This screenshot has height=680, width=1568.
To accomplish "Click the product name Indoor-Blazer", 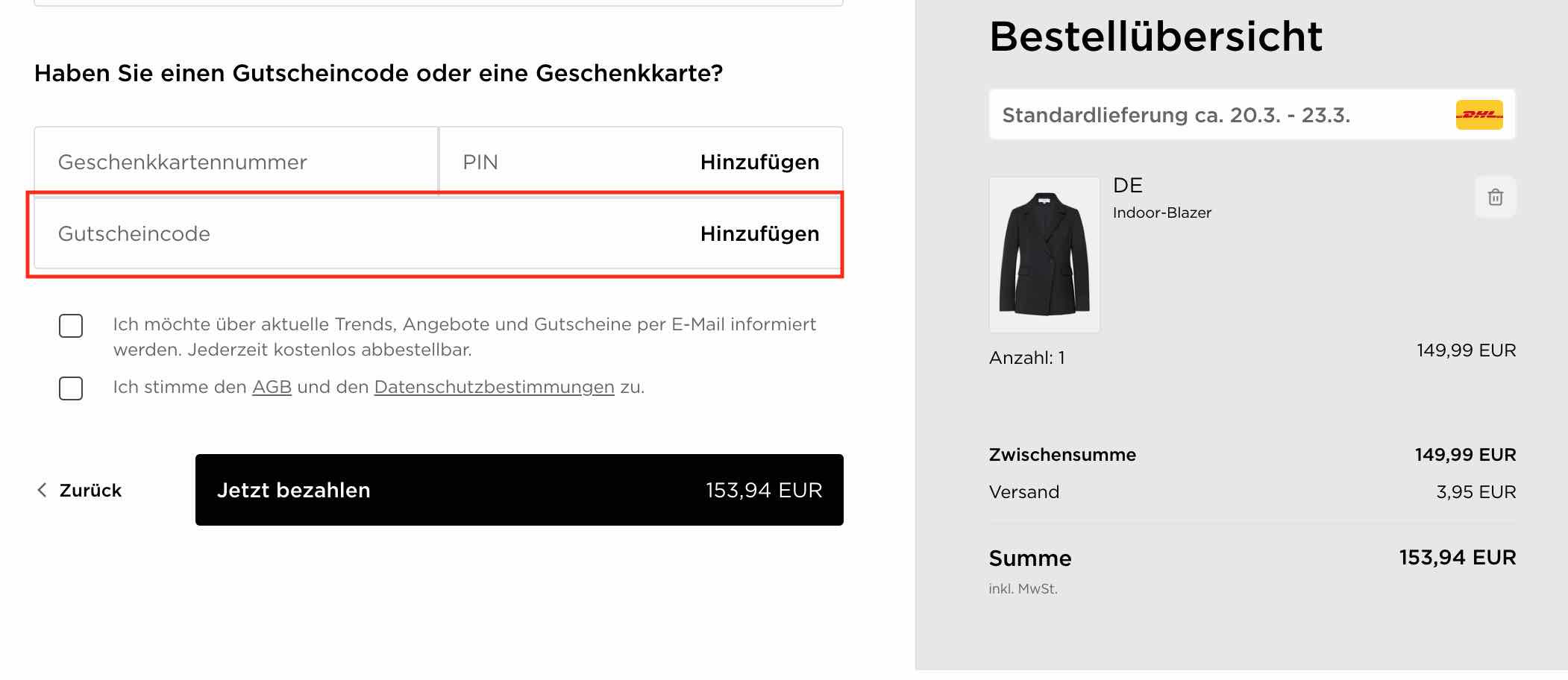I will (1161, 212).
